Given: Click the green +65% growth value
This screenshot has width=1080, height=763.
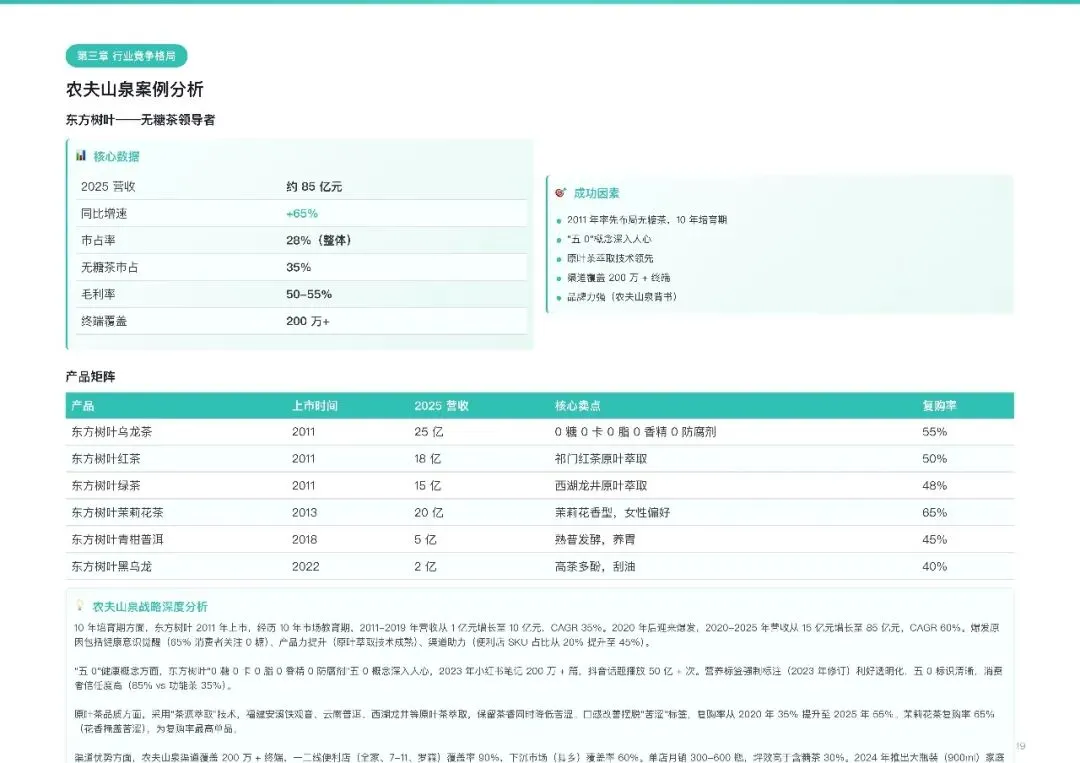Looking at the screenshot, I should pyautogui.click(x=302, y=213).
